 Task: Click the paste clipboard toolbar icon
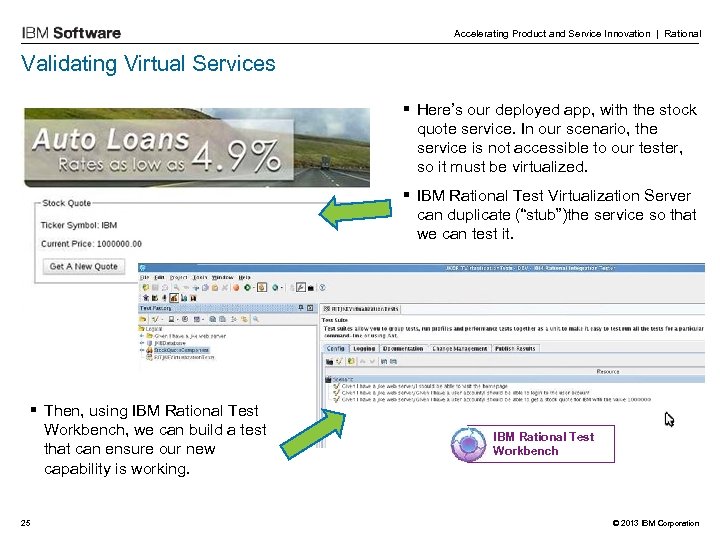point(215,287)
